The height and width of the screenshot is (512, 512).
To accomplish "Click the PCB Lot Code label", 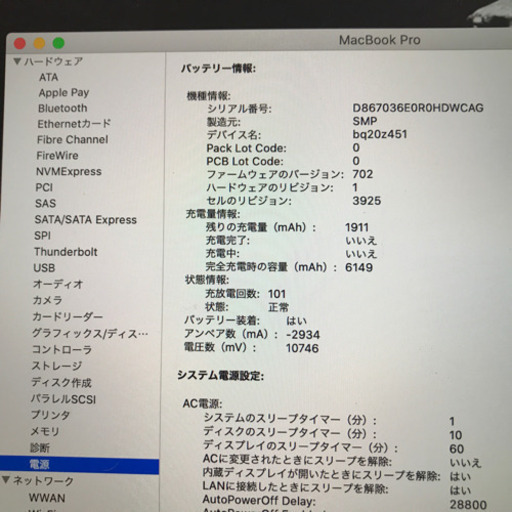I will pyautogui.click(x=245, y=161).
